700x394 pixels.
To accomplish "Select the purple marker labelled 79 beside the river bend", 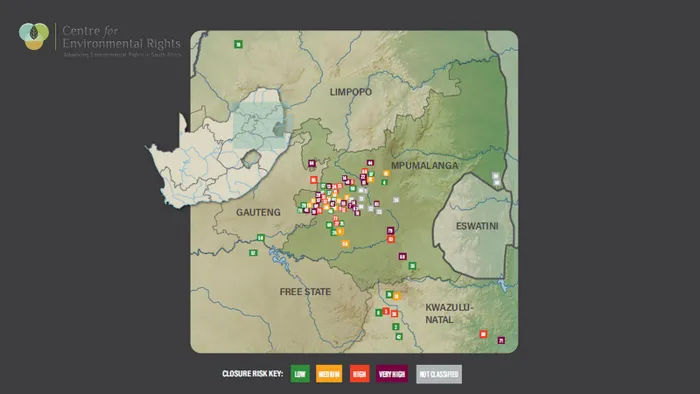I will [x=391, y=231].
